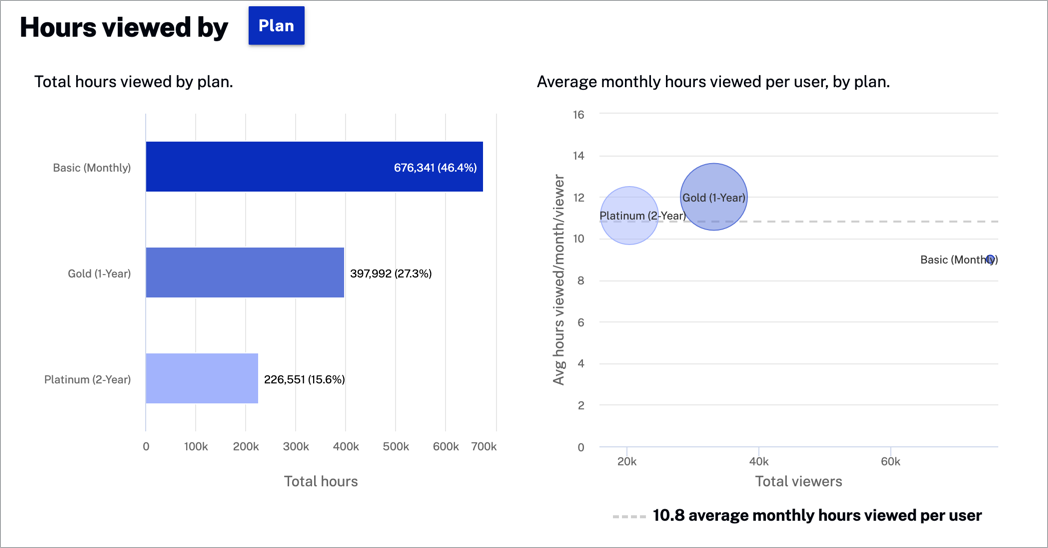Select the Platinum (2-Year) bar in the bar chart
The width and height of the screenshot is (1048, 548).
(x=202, y=378)
